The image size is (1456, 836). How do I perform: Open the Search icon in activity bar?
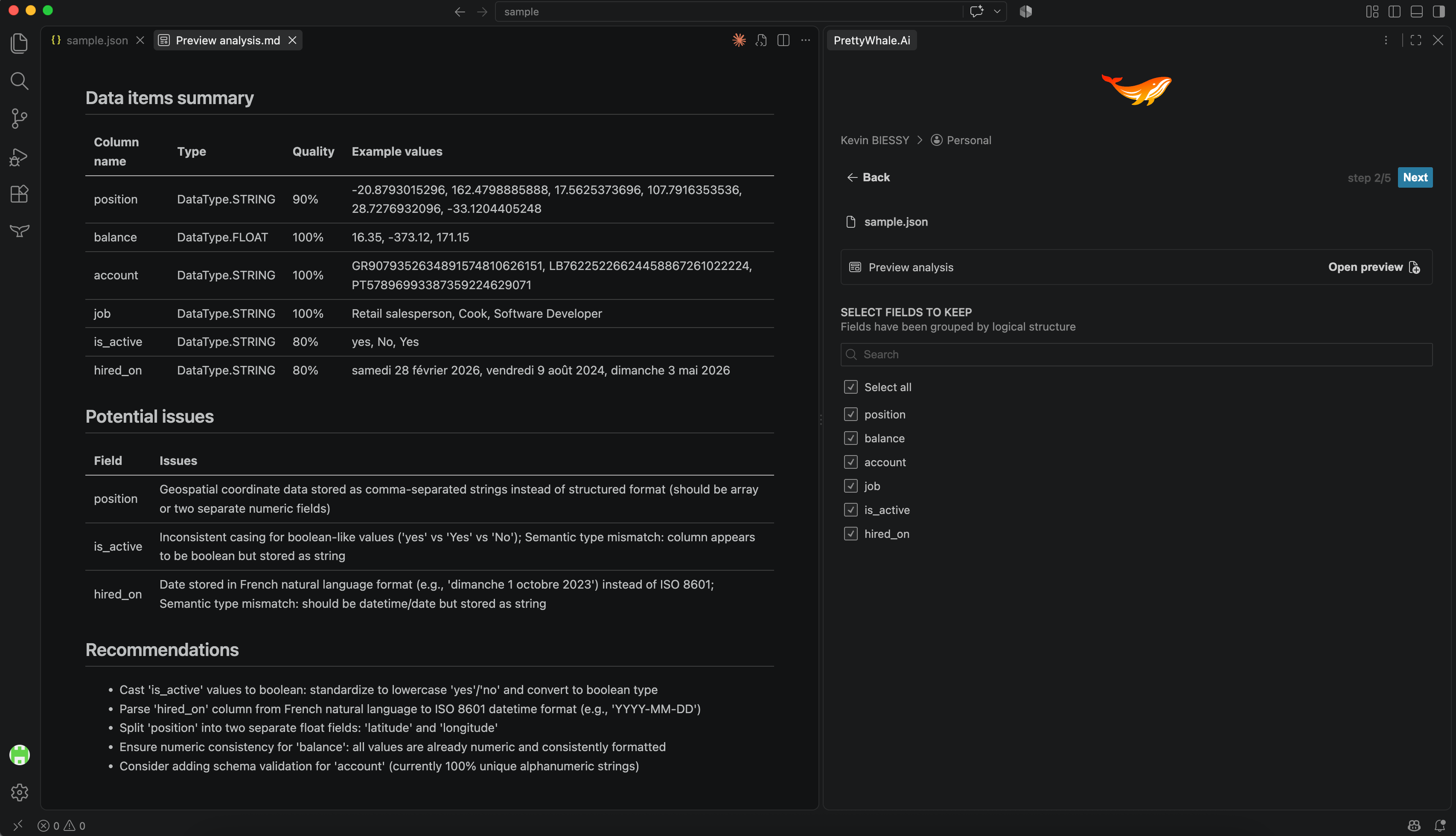pyautogui.click(x=20, y=81)
